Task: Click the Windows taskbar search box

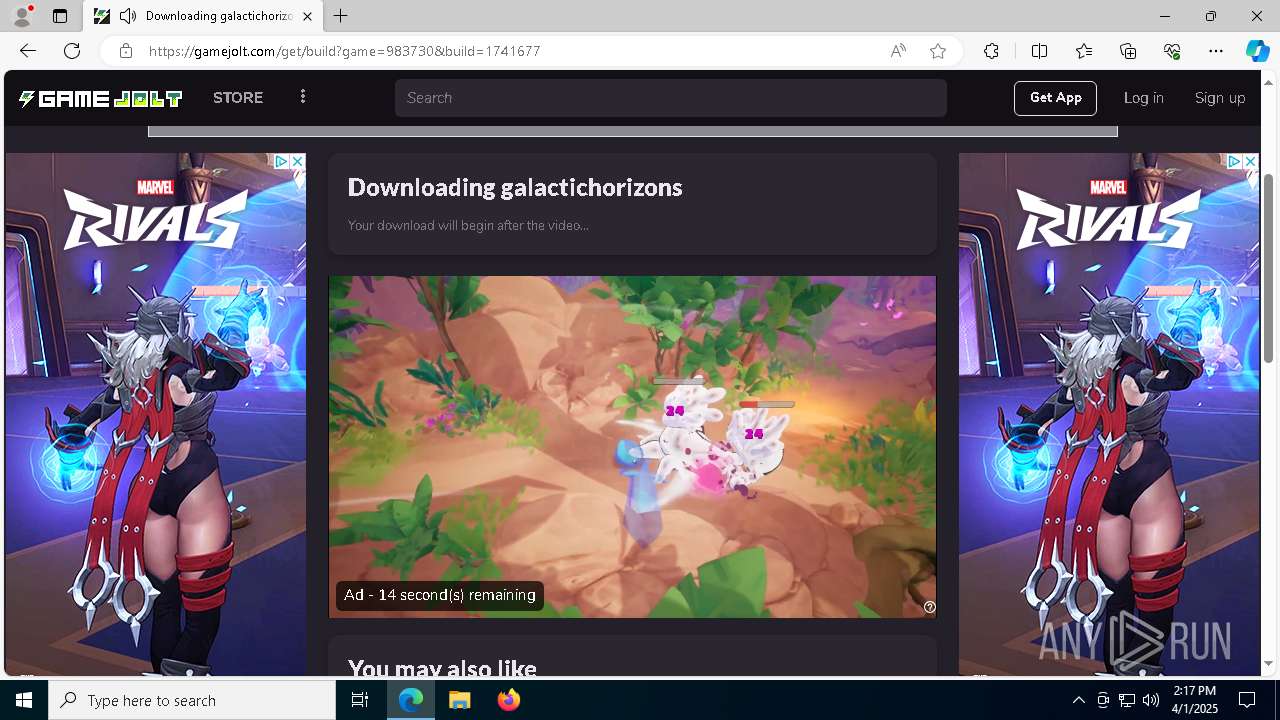Action: (x=192, y=700)
